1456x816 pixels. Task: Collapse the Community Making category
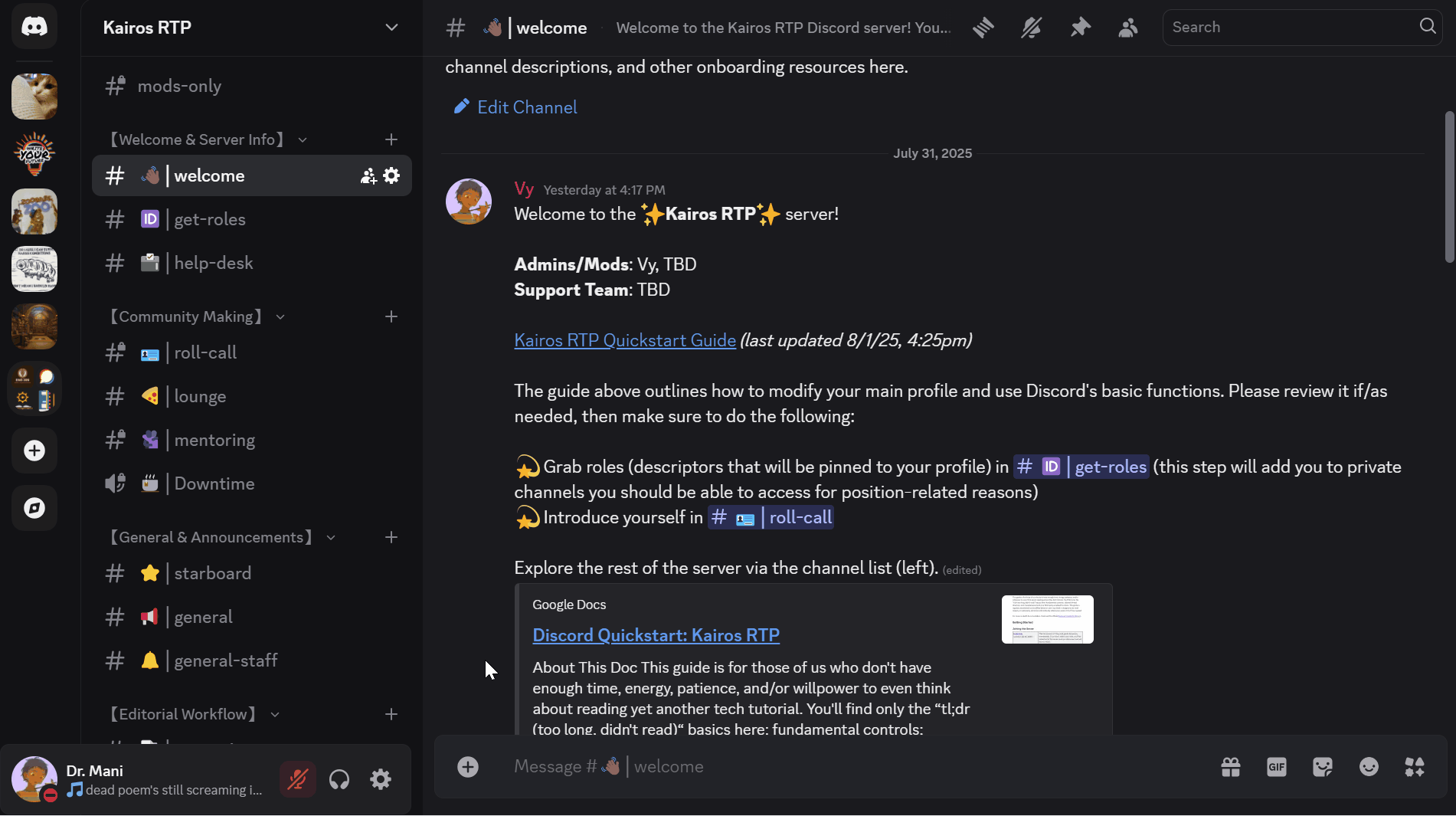(x=279, y=316)
